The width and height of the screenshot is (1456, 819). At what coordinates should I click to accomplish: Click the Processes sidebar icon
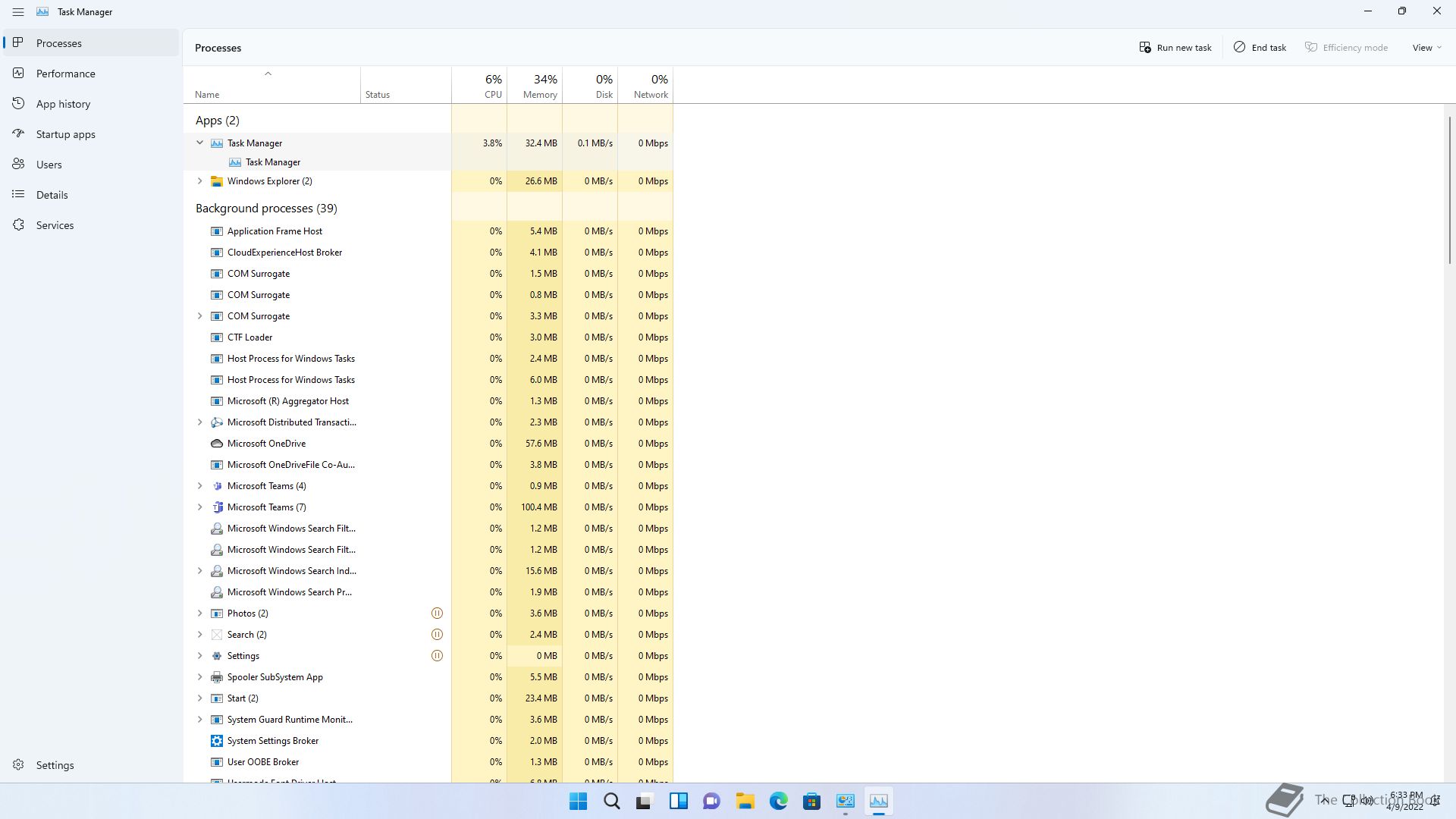[18, 42]
